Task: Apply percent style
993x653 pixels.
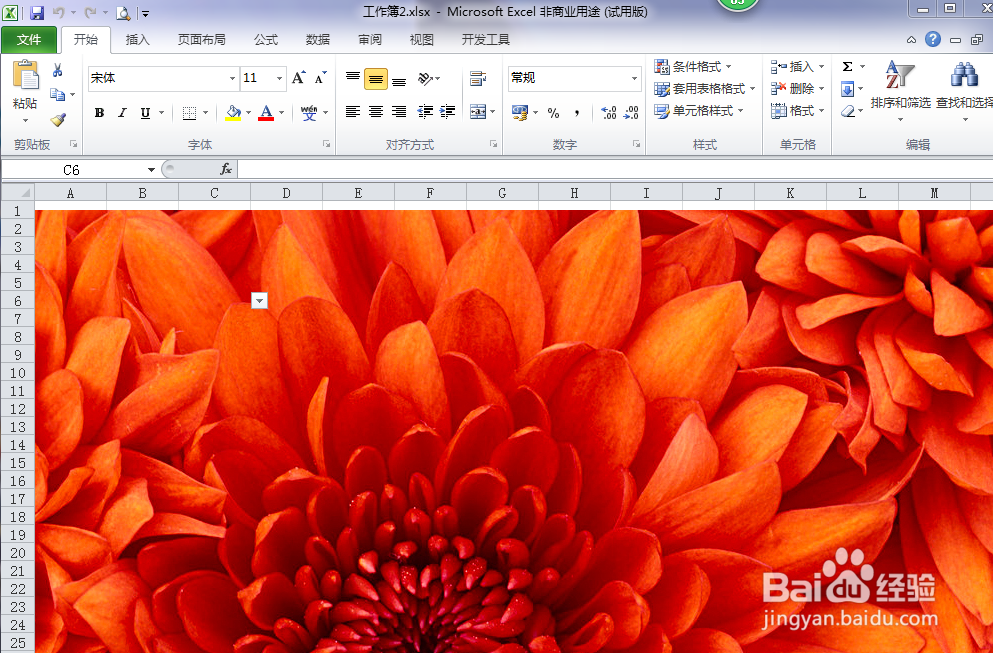Action: pos(553,113)
